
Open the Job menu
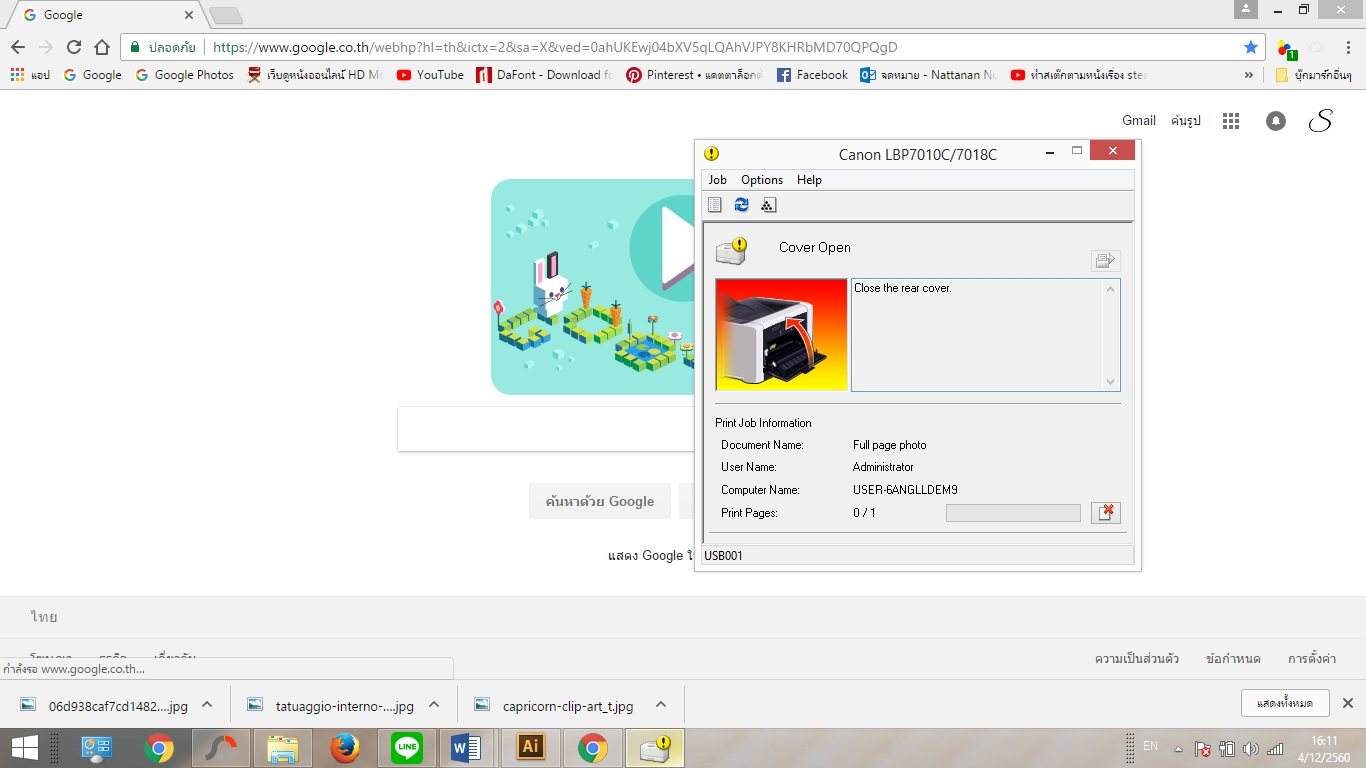pyautogui.click(x=718, y=180)
